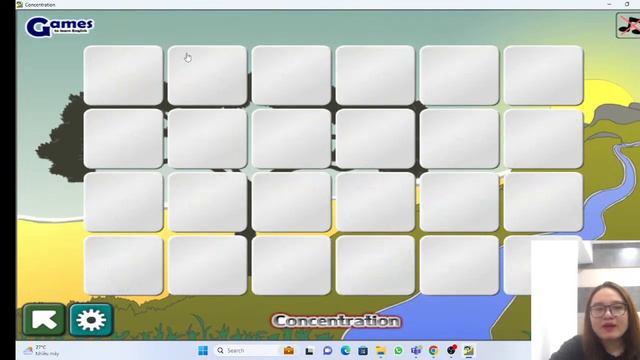This screenshot has height=360, width=640.
Task: Click the webcam video of the presenter
Action: coord(585,300)
